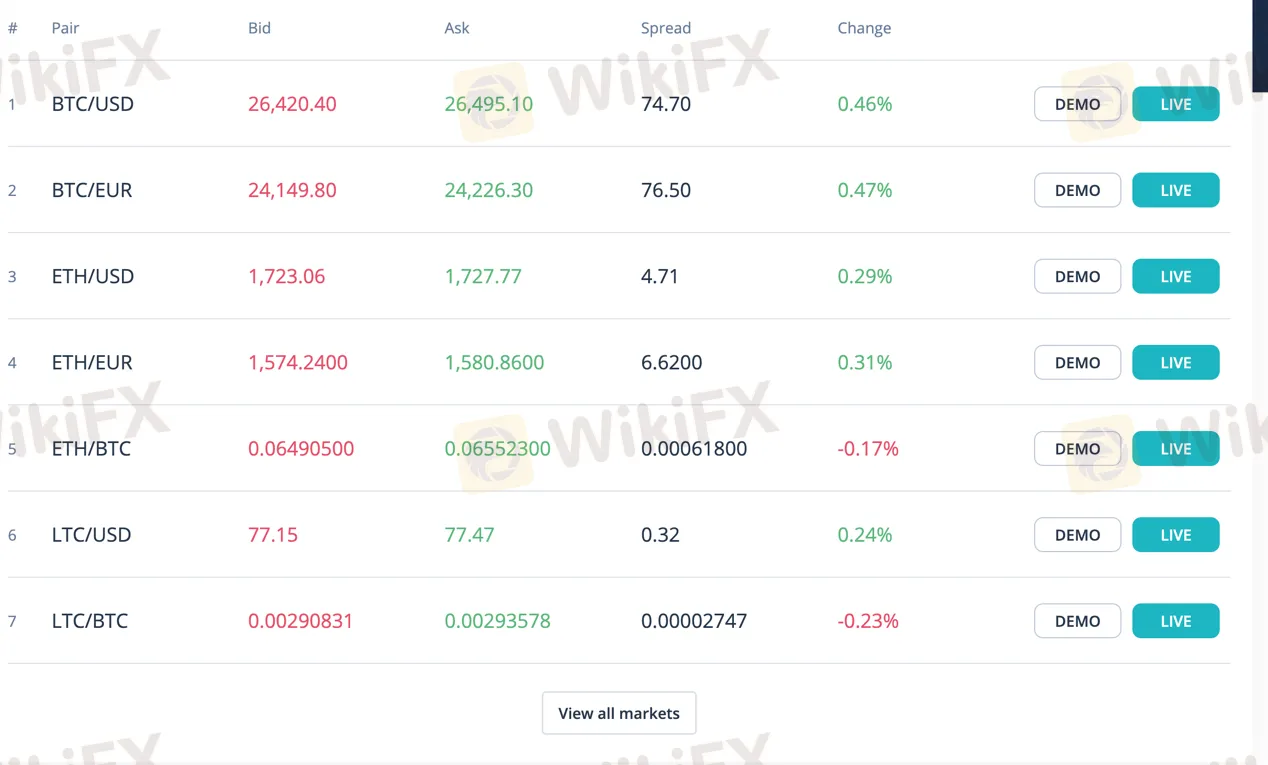
Task: Click bid price 24,149.80
Action: [292, 190]
